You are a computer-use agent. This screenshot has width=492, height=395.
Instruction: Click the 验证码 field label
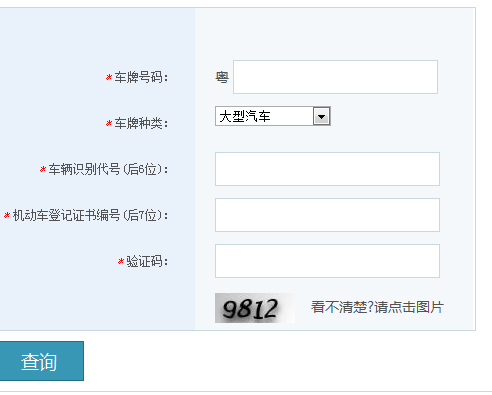147,261
